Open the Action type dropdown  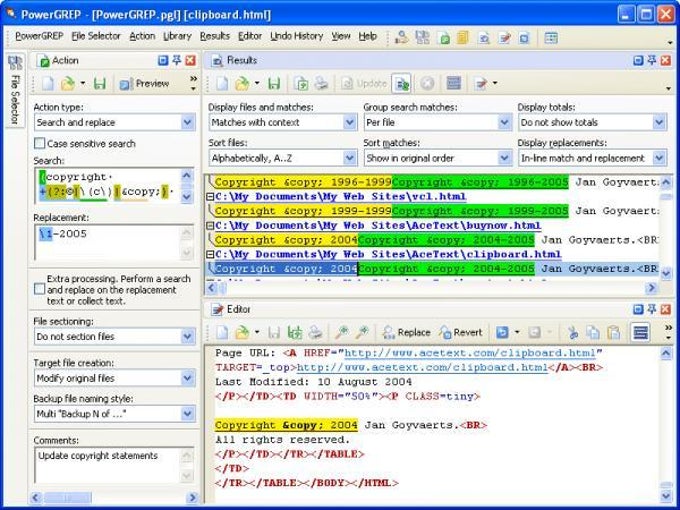click(x=188, y=122)
